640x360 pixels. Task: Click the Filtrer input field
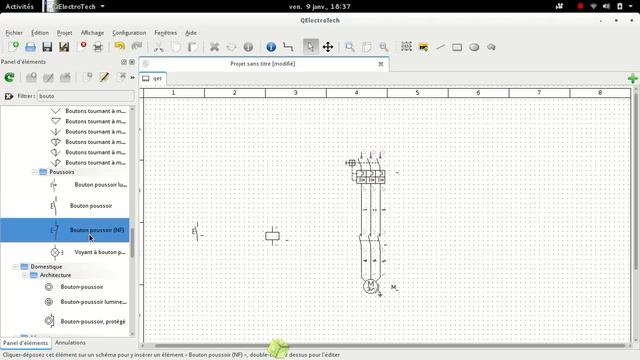(x=86, y=96)
